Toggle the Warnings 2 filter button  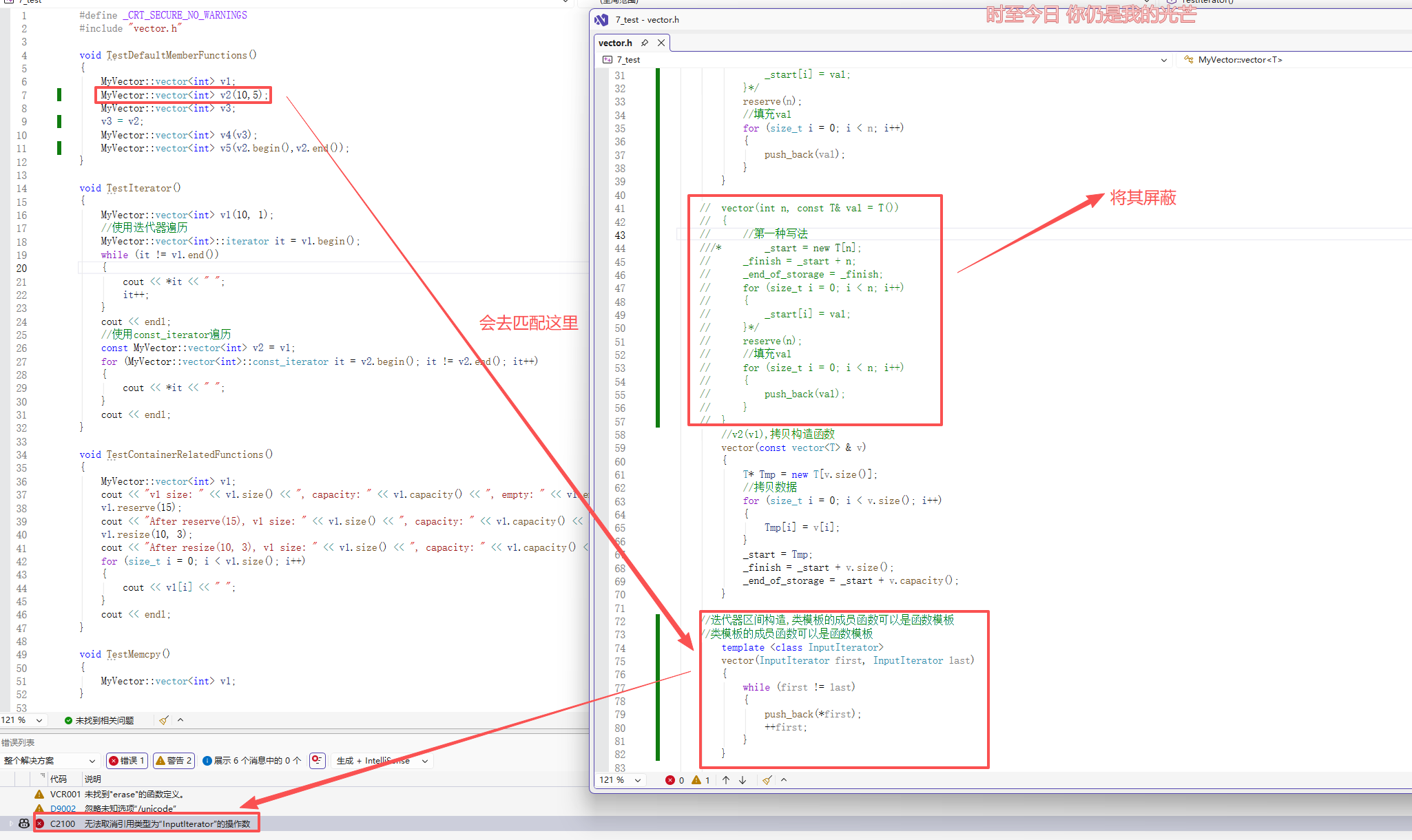[174, 760]
